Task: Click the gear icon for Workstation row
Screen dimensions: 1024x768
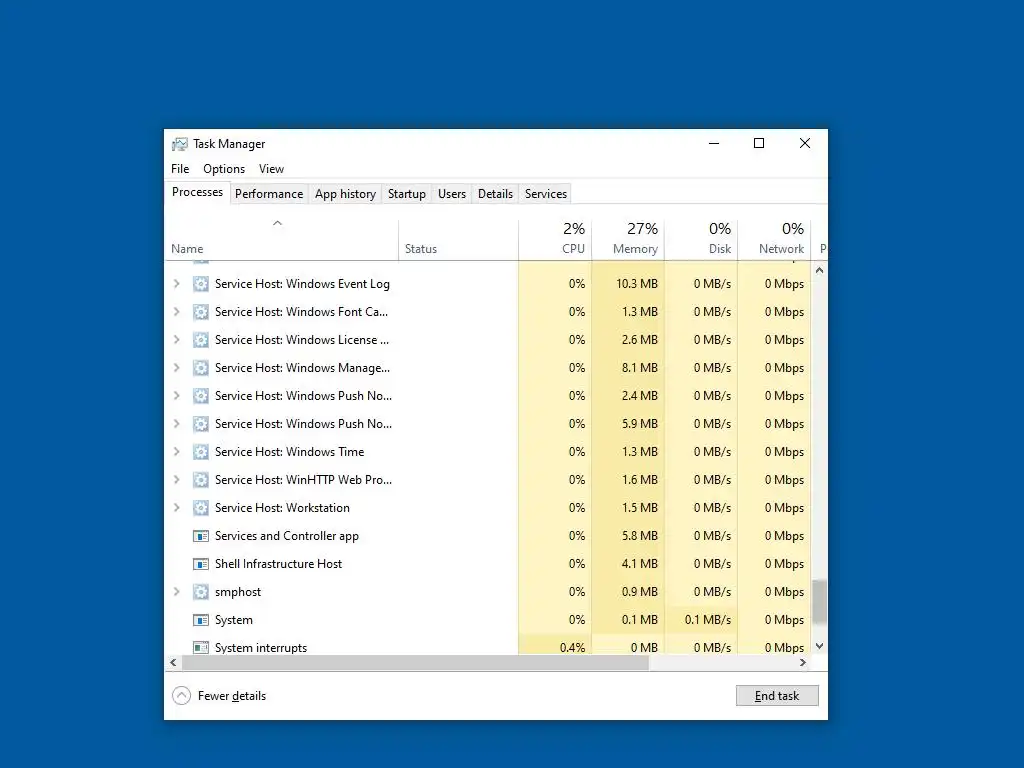Action: point(200,508)
